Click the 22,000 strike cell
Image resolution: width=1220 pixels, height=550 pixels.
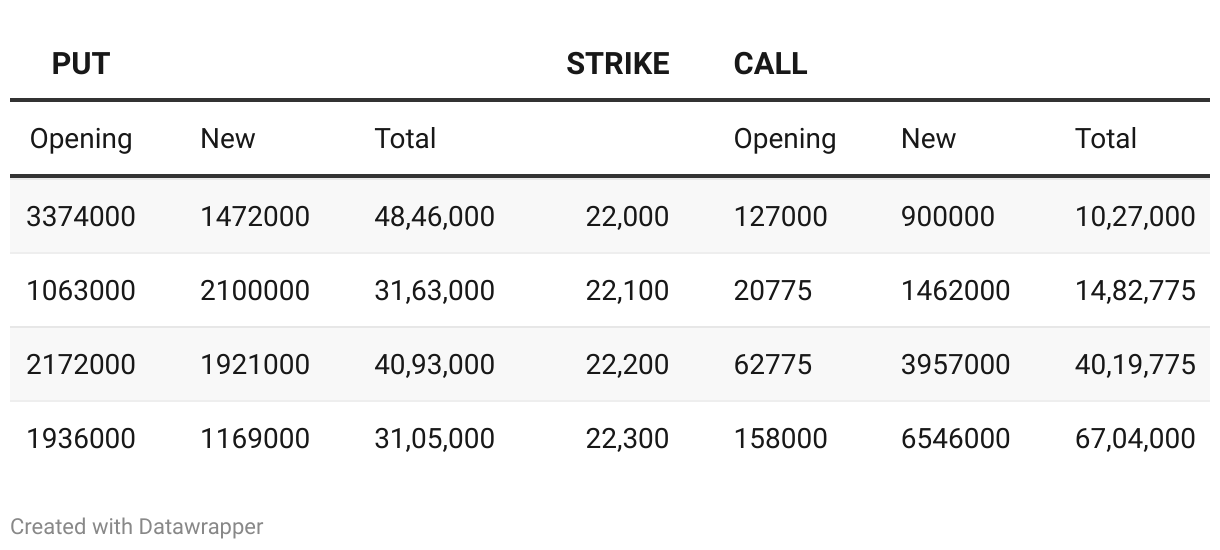point(627,216)
